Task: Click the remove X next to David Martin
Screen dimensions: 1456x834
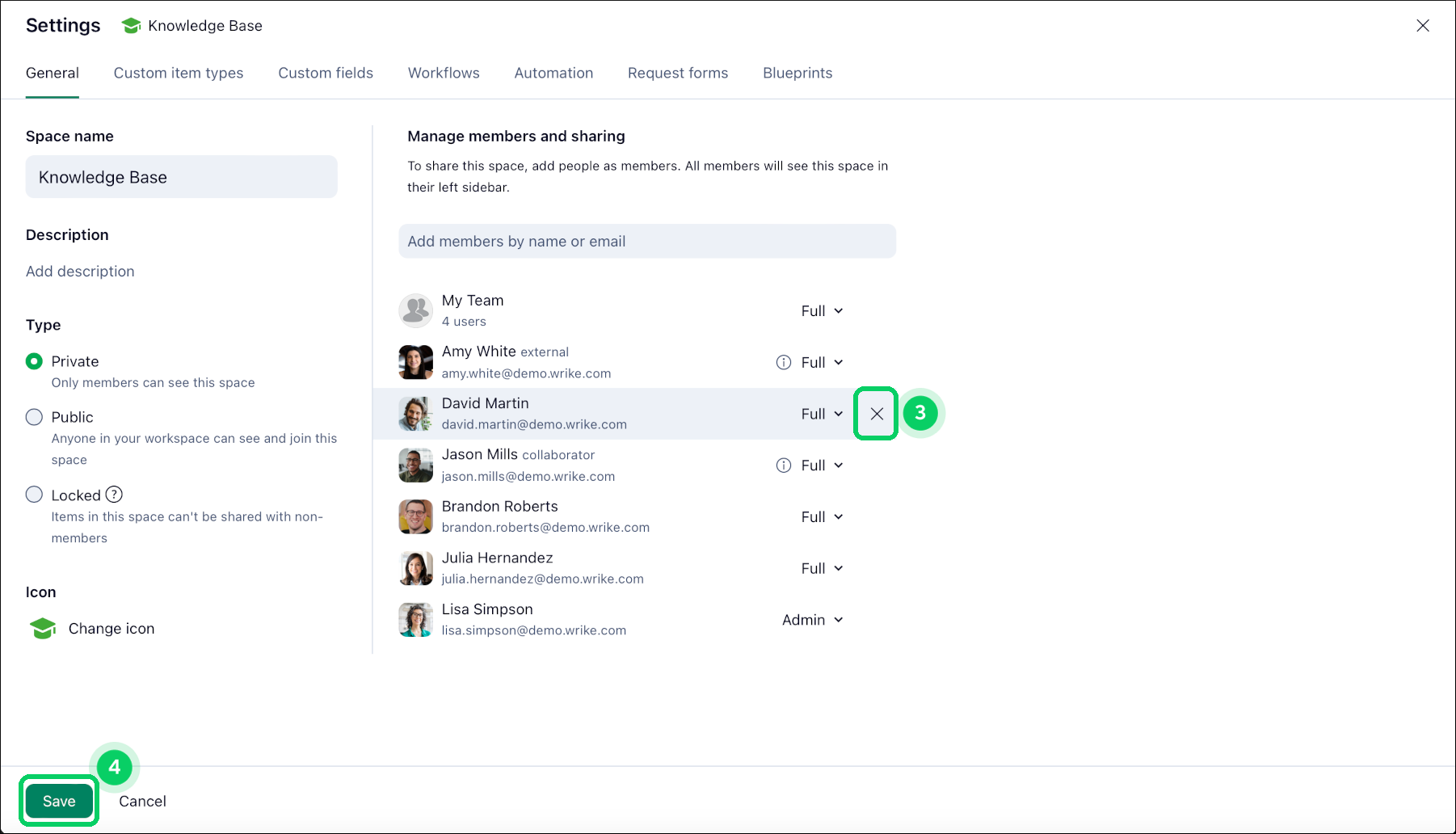Action: point(876,414)
